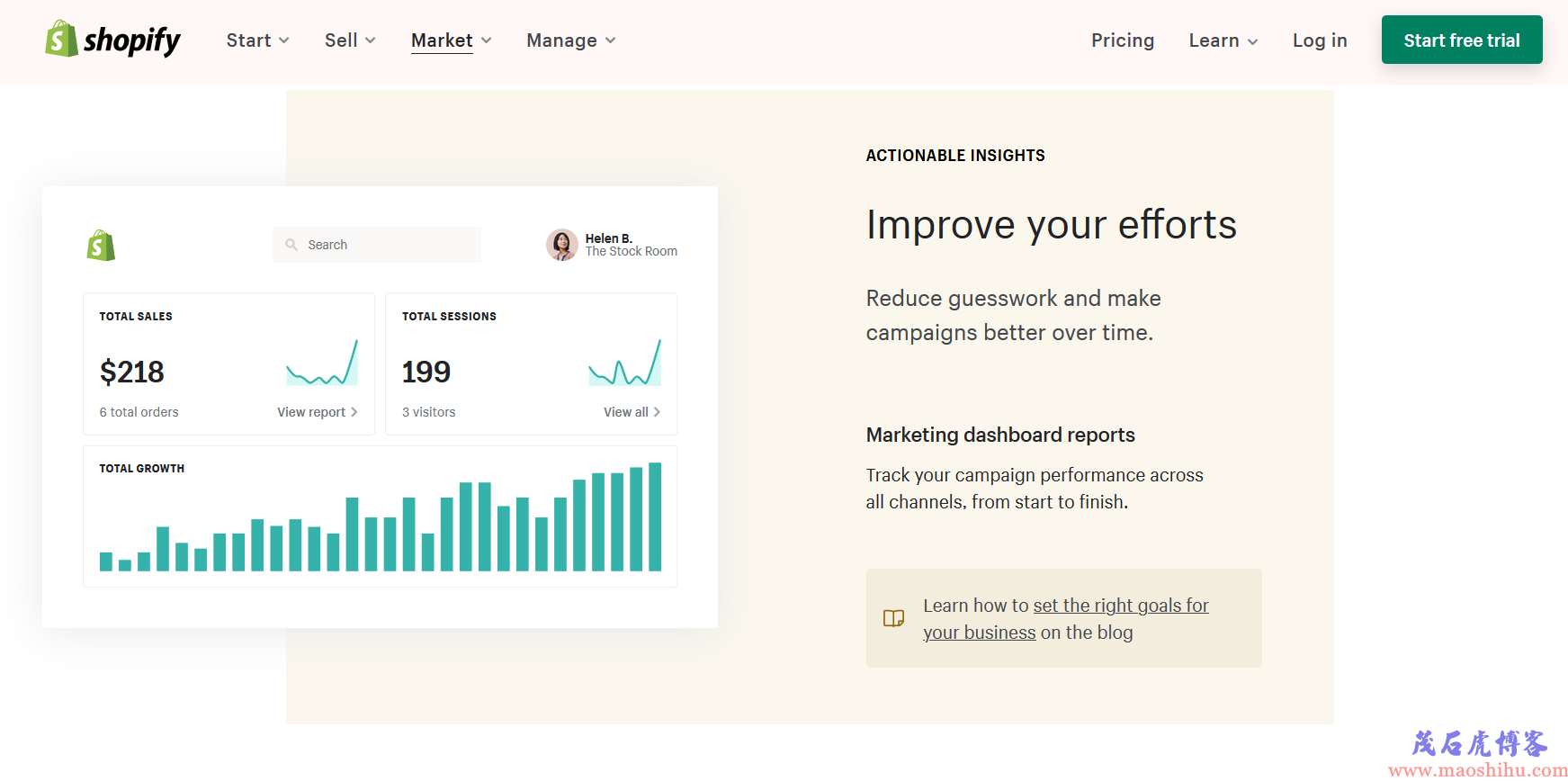Image resolution: width=1568 pixels, height=781 pixels.
Task: Click the Helen B. name label
Action: (x=609, y=238)
